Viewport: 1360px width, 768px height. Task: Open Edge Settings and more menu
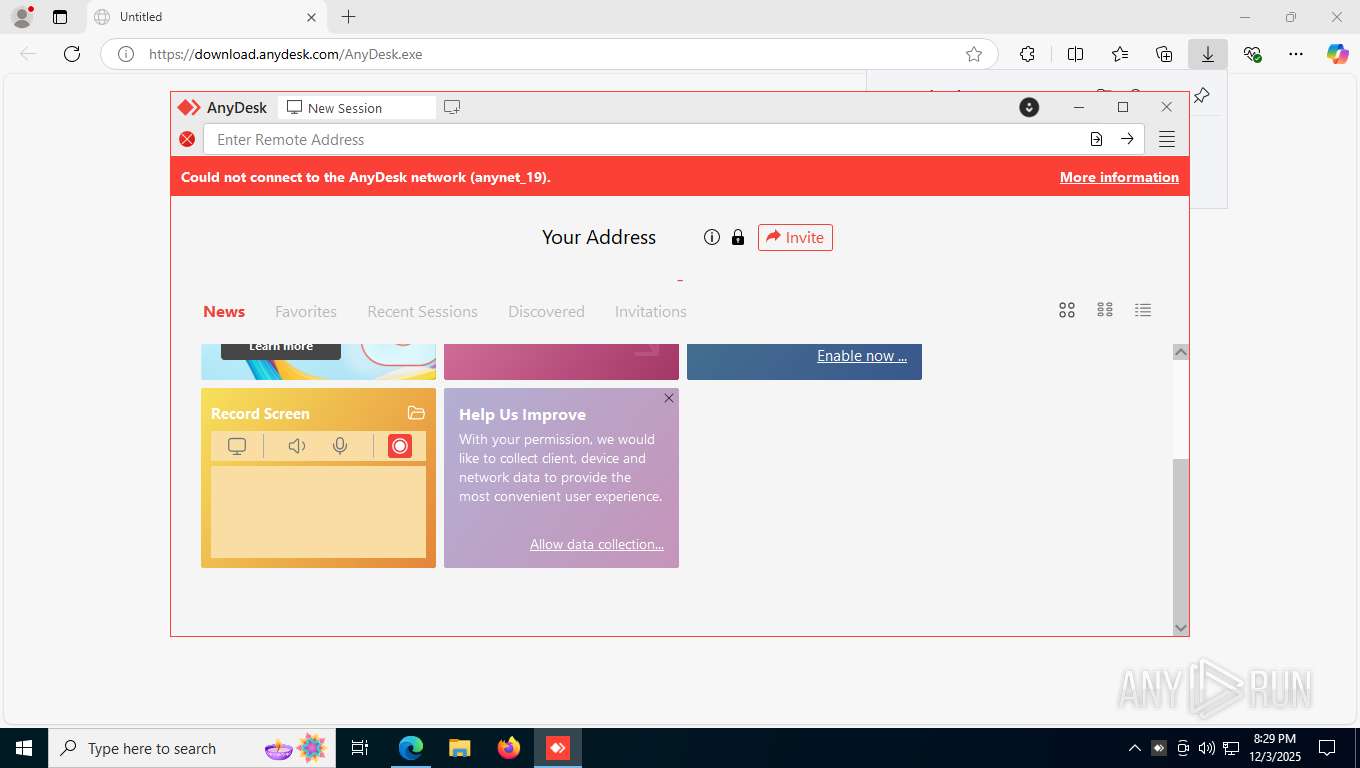pyautogui.click(x=1296, y=54)
